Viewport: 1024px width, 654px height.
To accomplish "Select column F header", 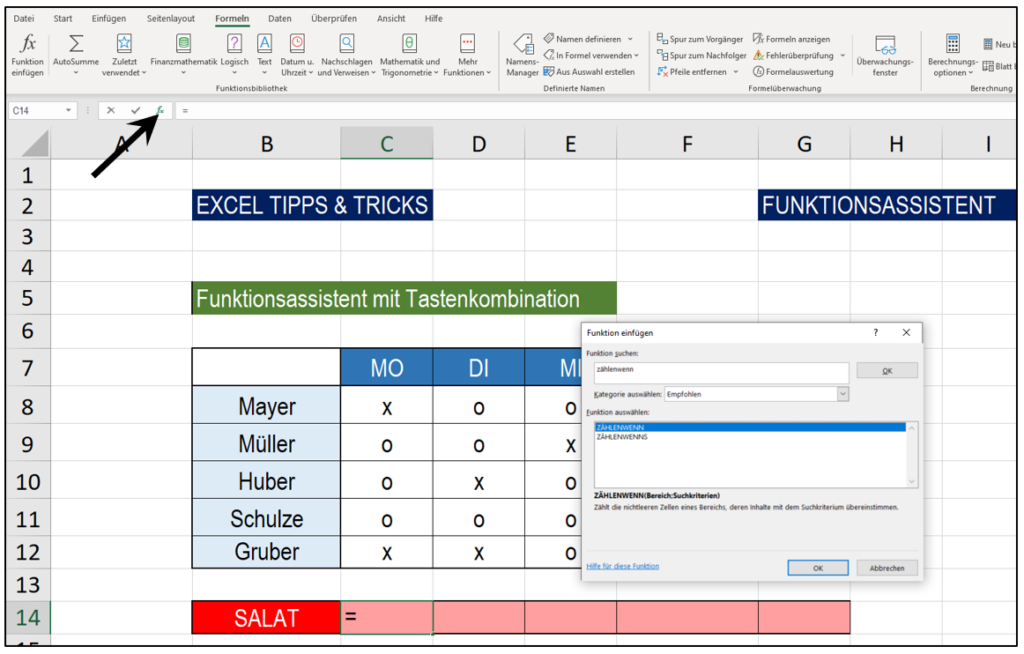I will click(687, 144).
